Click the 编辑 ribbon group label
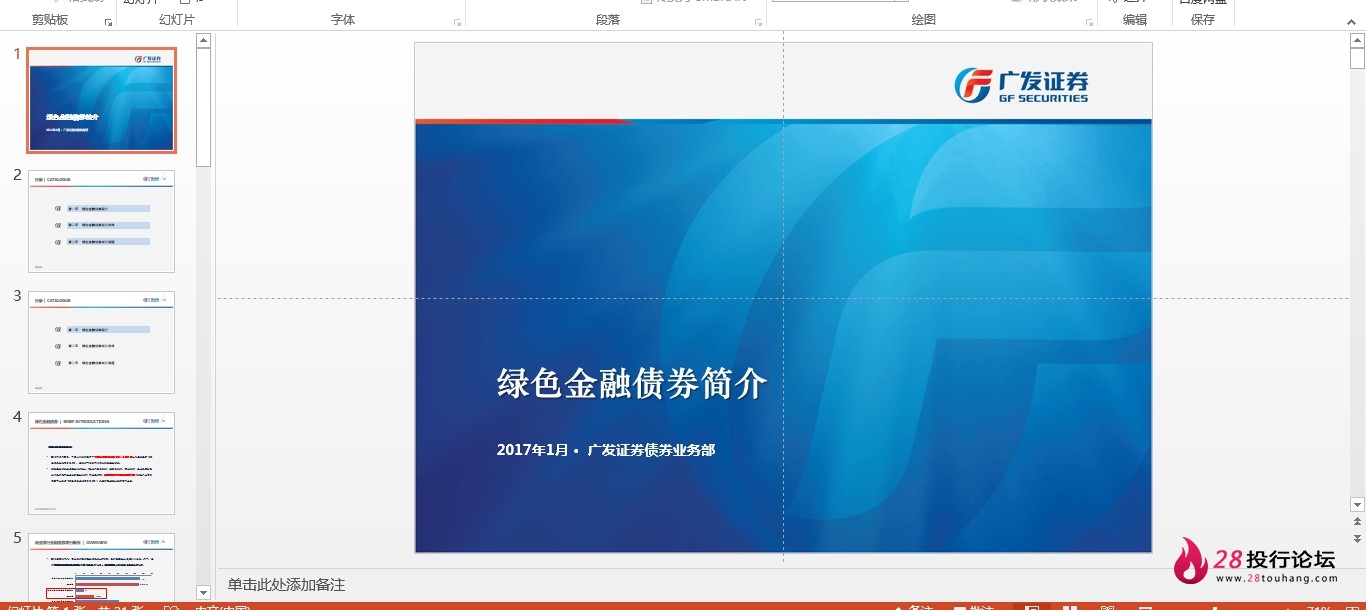The width and height of the screenshot is (1366, 610). coord(1135,20)
